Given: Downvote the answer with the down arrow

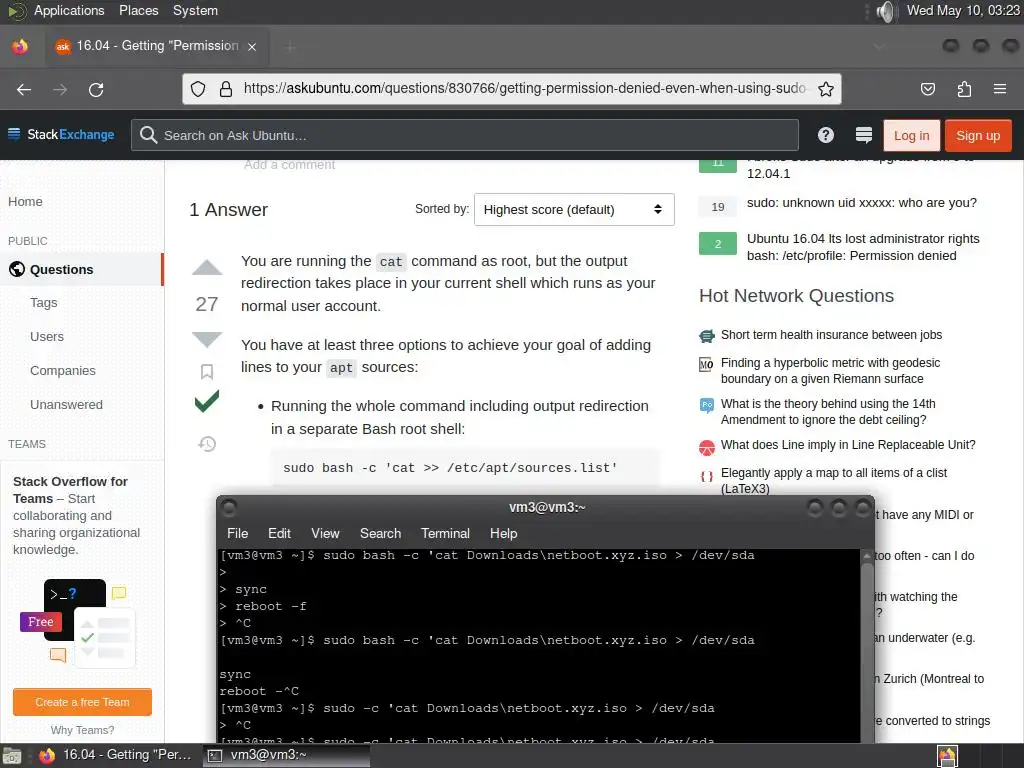Looking at the screenshot, I should 207,339.
